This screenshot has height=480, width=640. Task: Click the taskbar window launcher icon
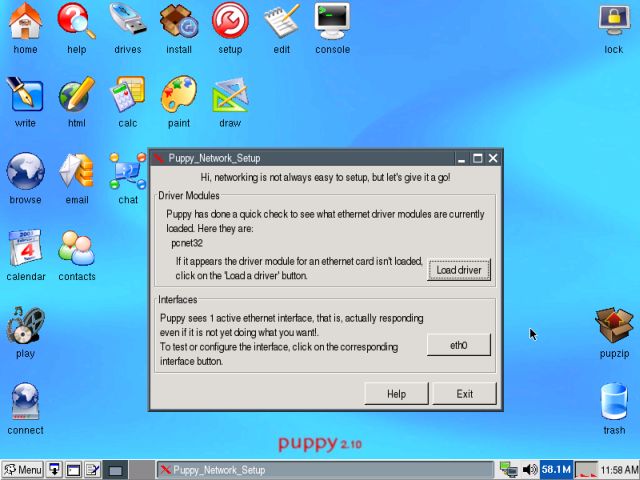(73, 470)
